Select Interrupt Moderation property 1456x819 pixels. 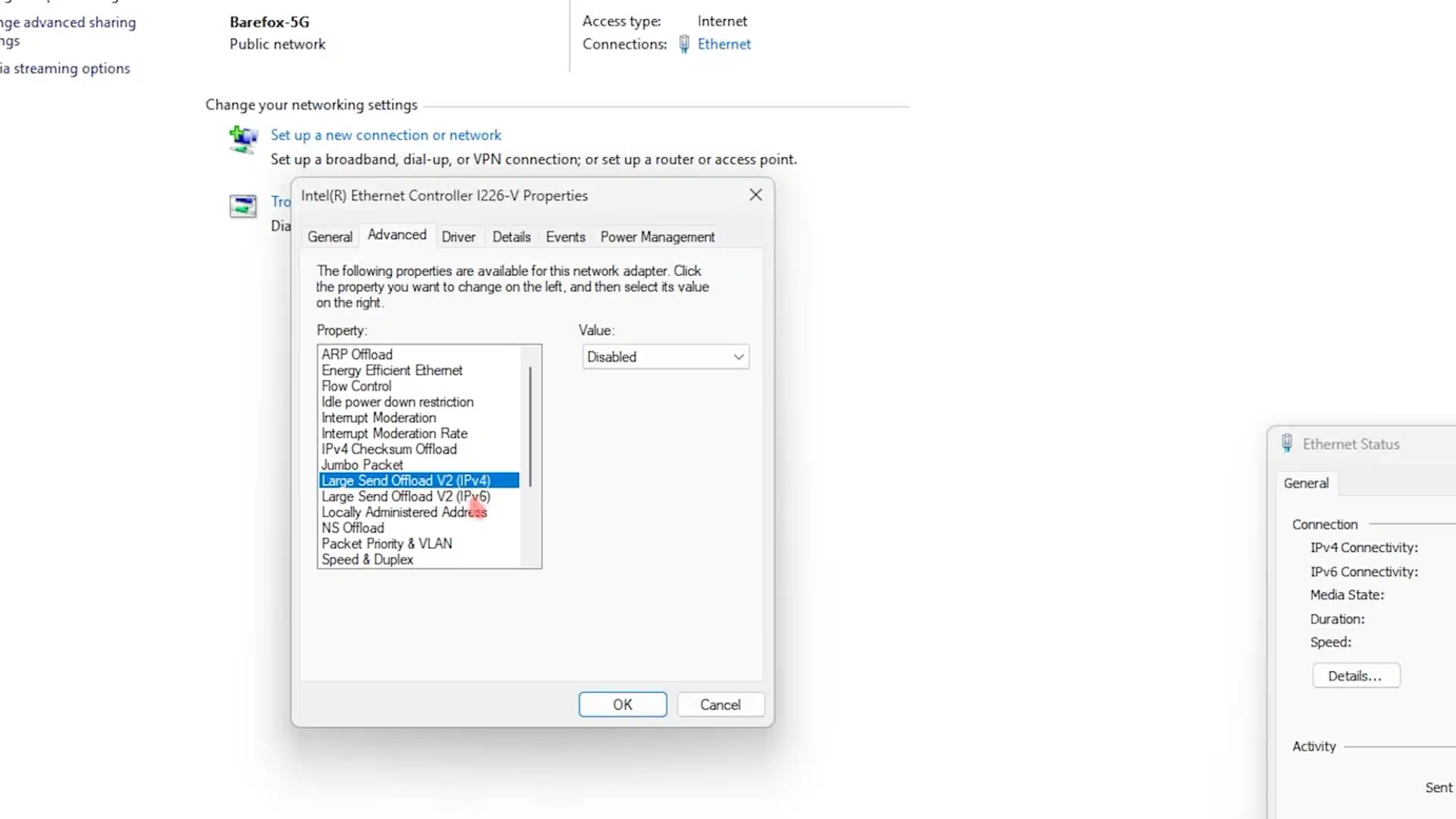[419, 418]
